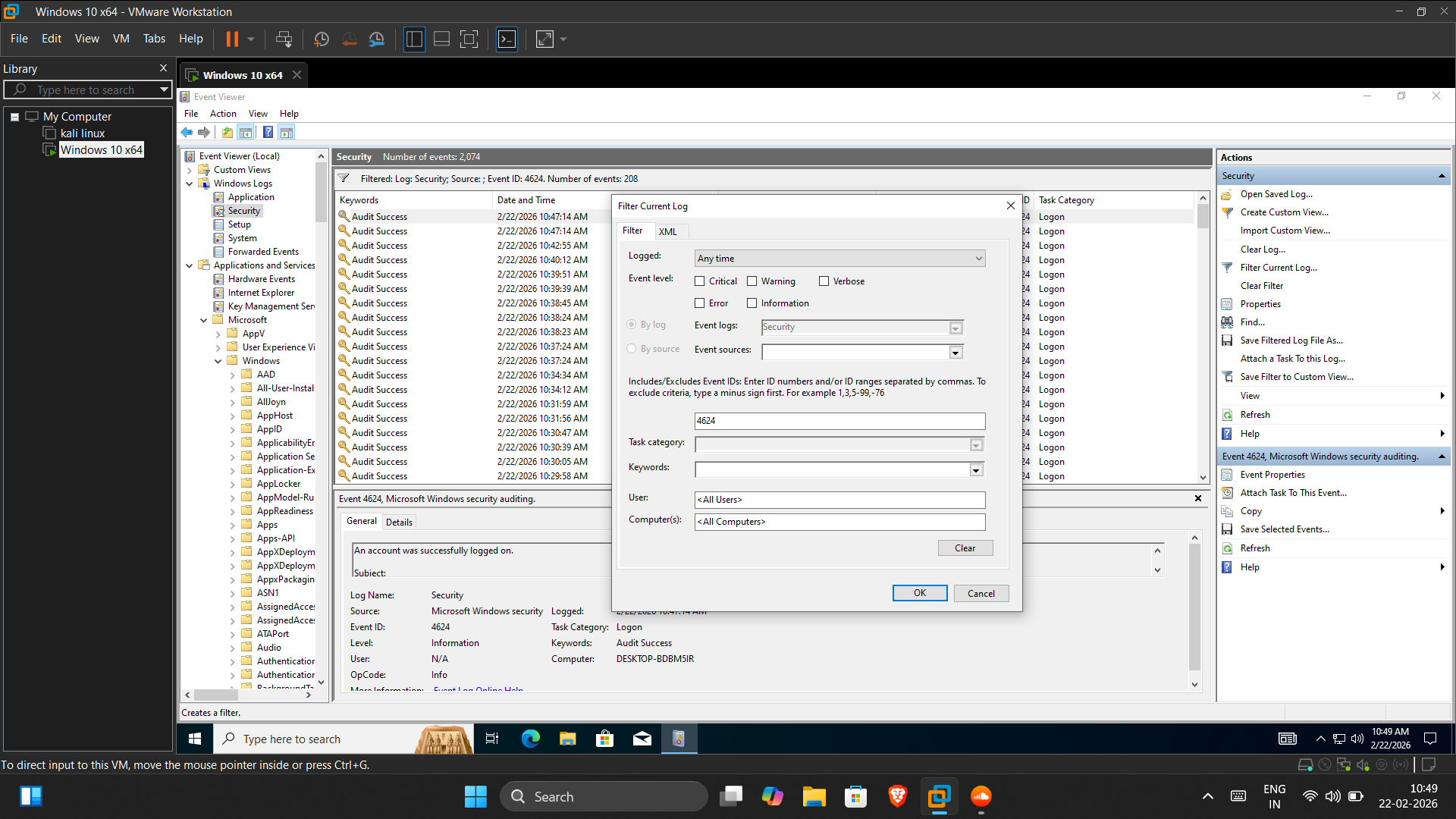The width and height of the screenshot is (1456, 819).
Task: Click Save Filter to Custom View action
Action: pos(1297,377)
